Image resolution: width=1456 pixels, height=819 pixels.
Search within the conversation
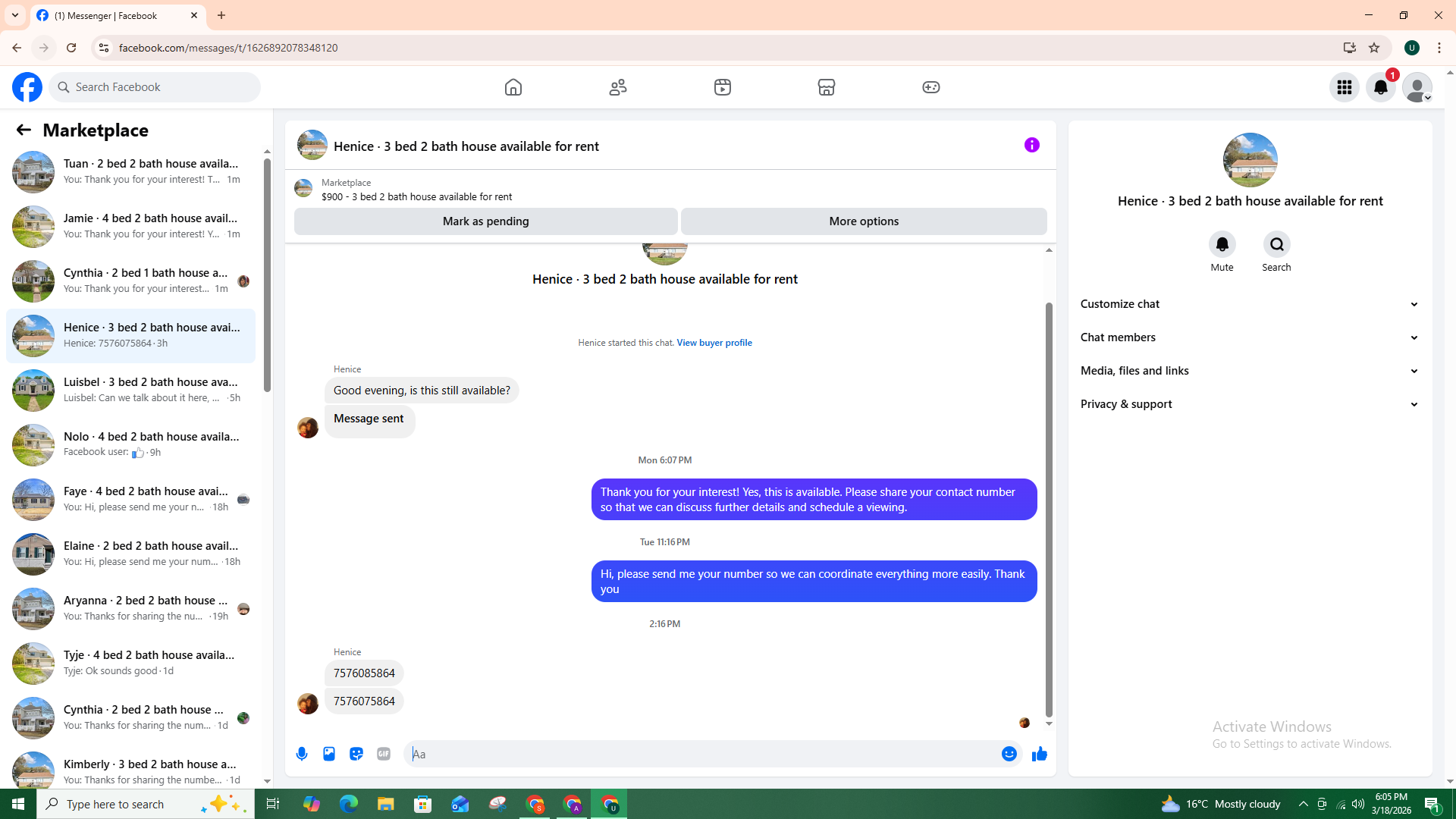click(x=1276, y=245)
